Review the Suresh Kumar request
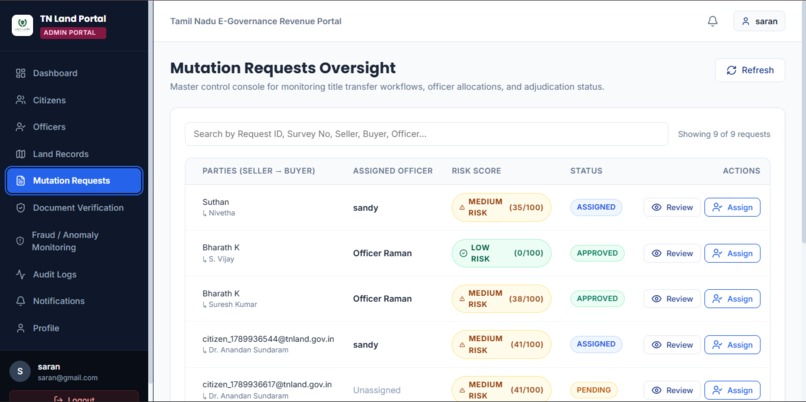This screenshot has width=806, height=402. click(x=672, y=299)
